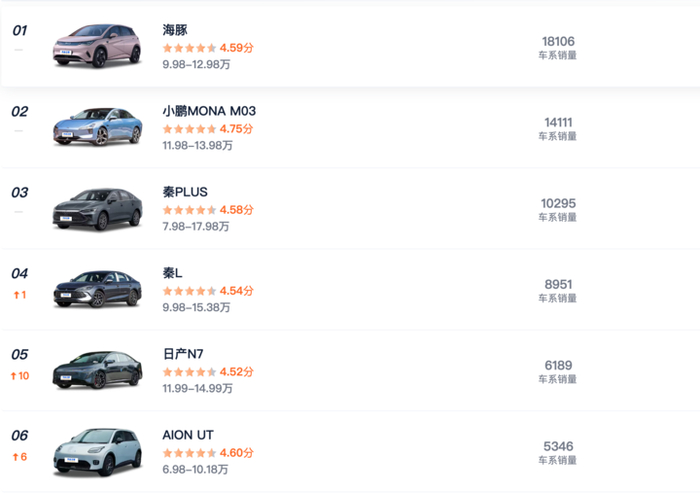
Task: Click the 4.59分 star rating for 海豚
Action: point(208,47)
